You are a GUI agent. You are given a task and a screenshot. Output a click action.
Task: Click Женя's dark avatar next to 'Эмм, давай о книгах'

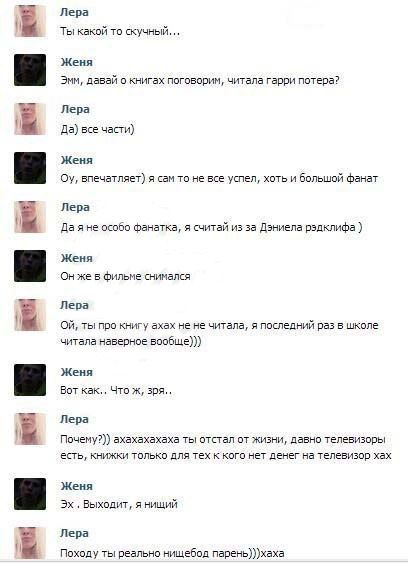30,70
